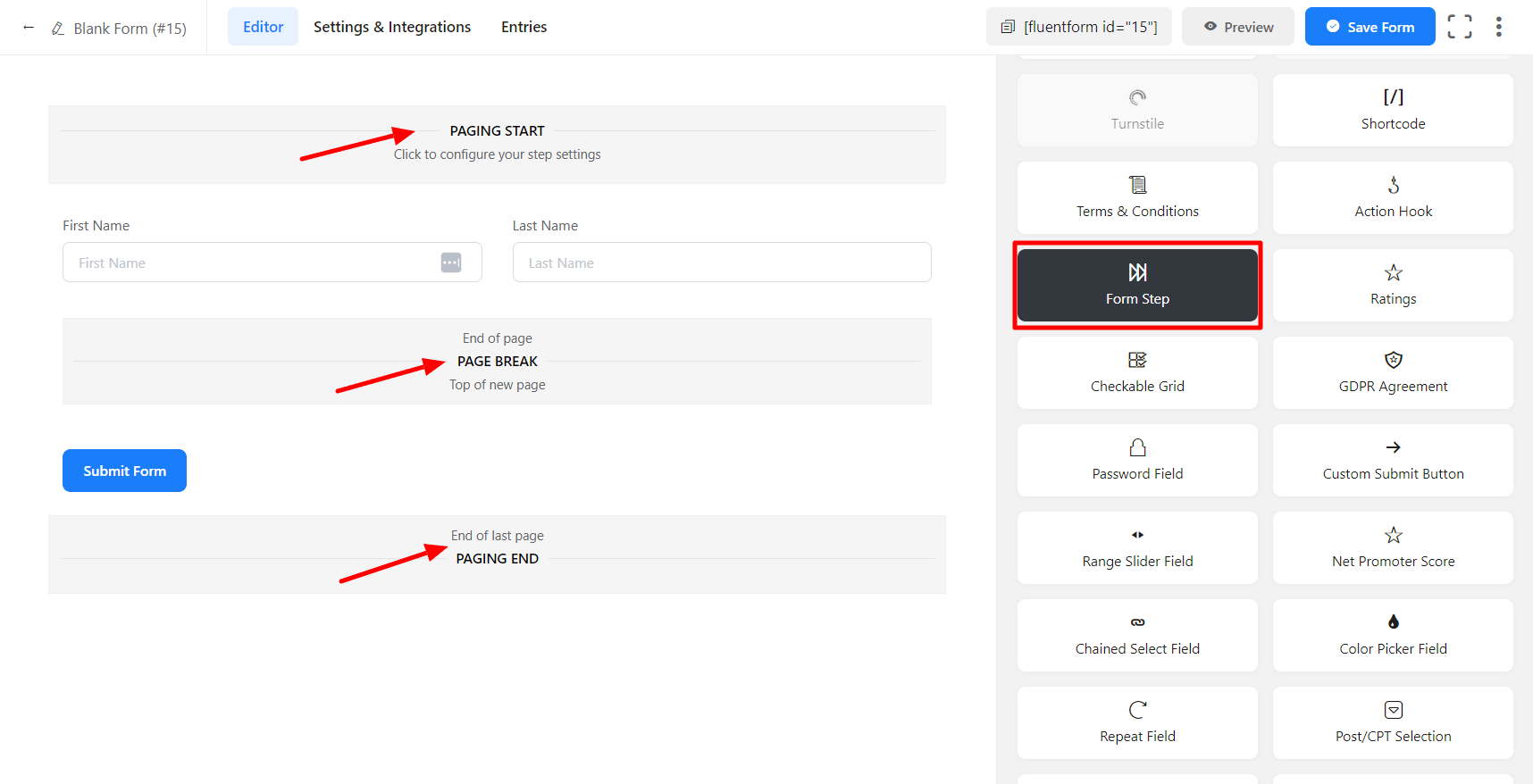Insert the Terms & Conditions field

point(1136,198)
